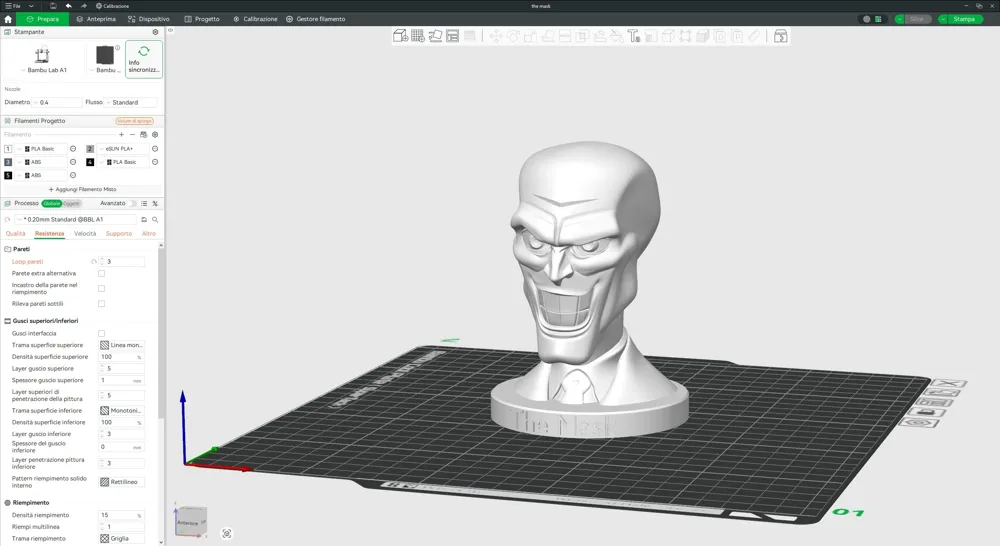The image size is (1000, 546).
Task: Enable Rileva pareti sottili checkbox
Action: [101, 304]
